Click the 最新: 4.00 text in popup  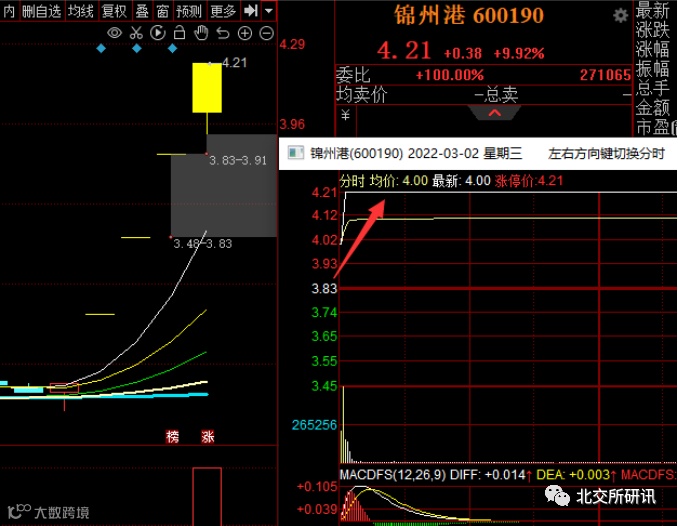coord(461,180)
